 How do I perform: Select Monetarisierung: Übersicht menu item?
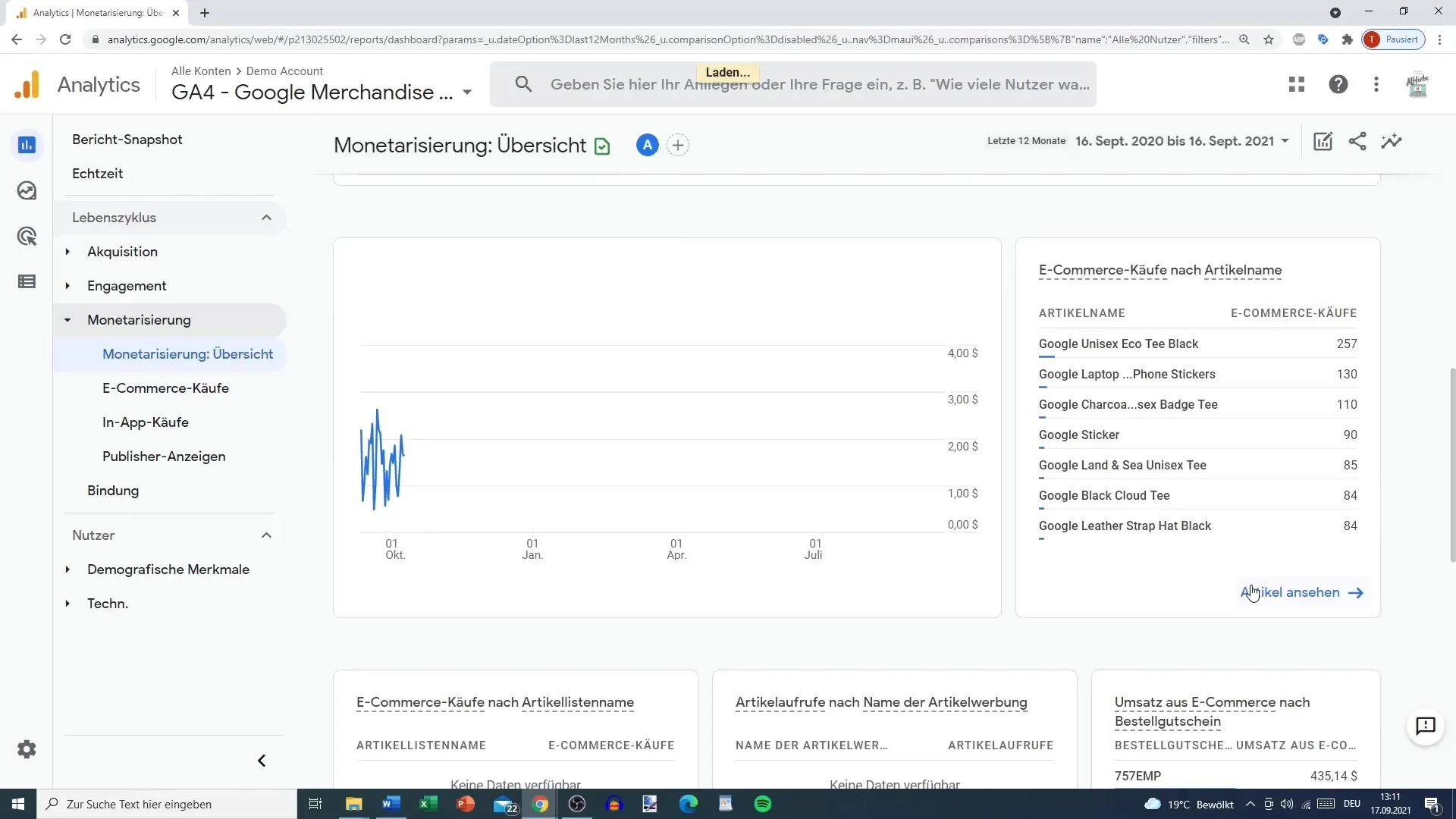187,354
